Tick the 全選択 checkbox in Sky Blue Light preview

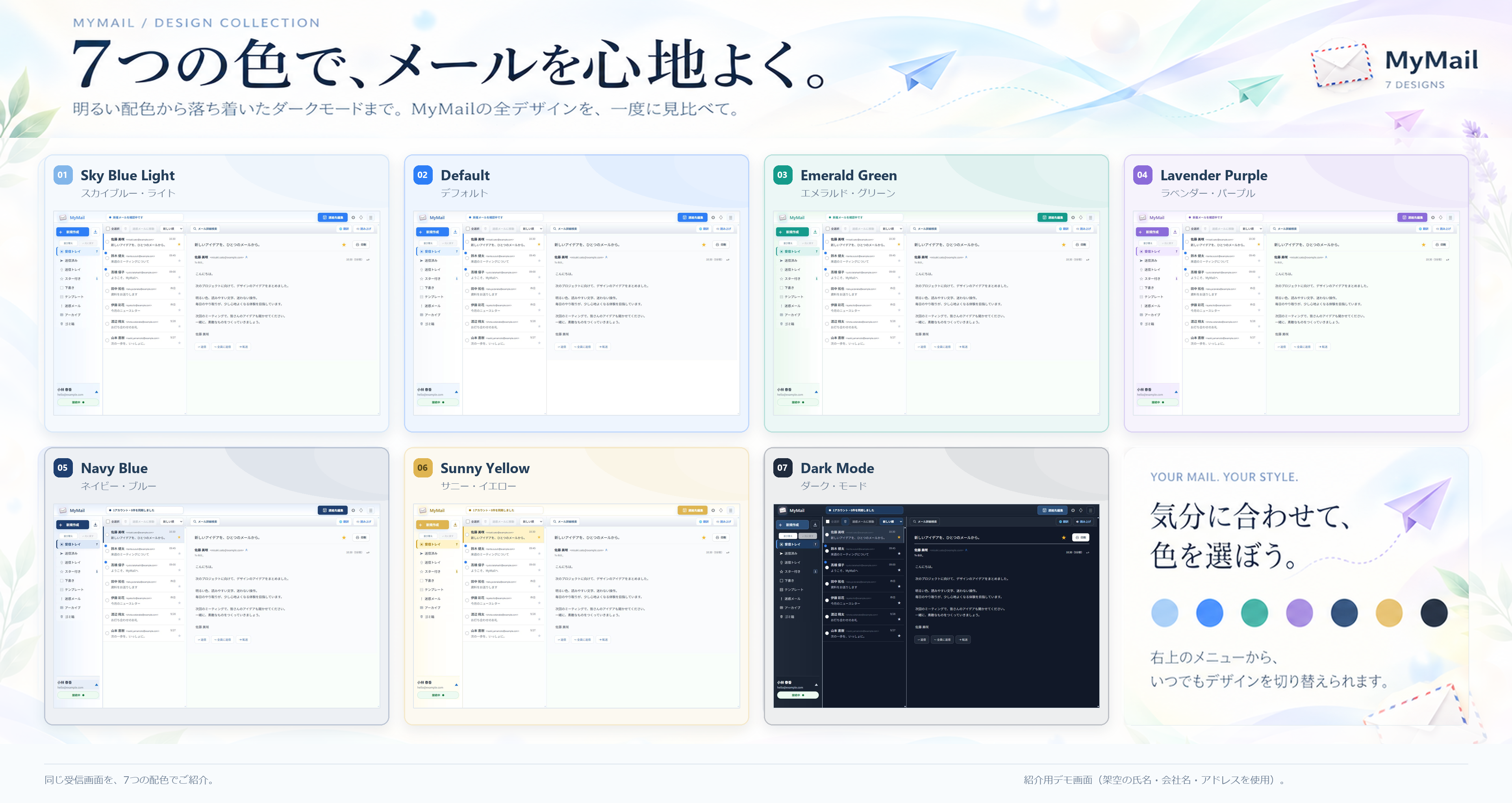(x=108, y=229)
